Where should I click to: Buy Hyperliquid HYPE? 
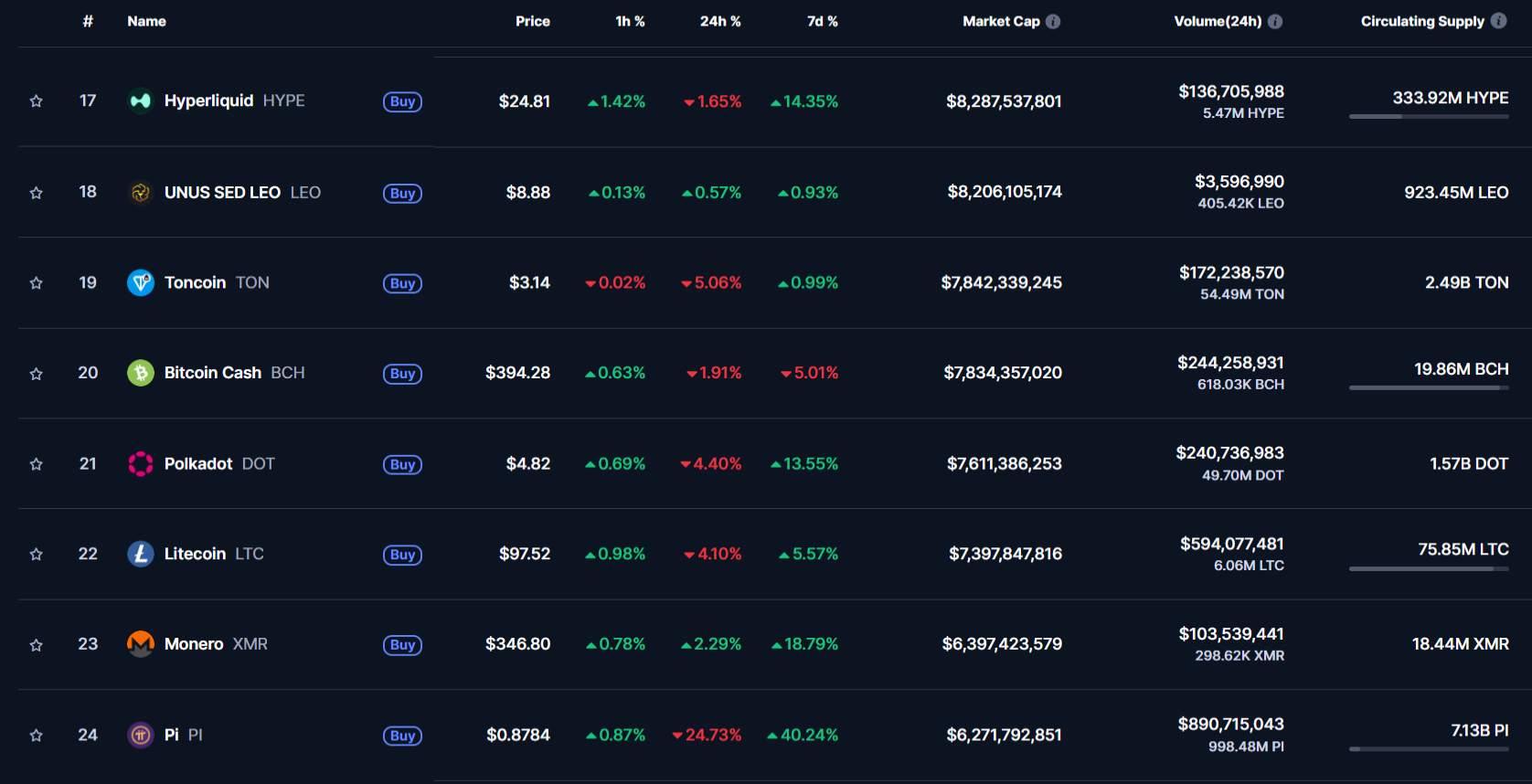[x=402, y=101]
